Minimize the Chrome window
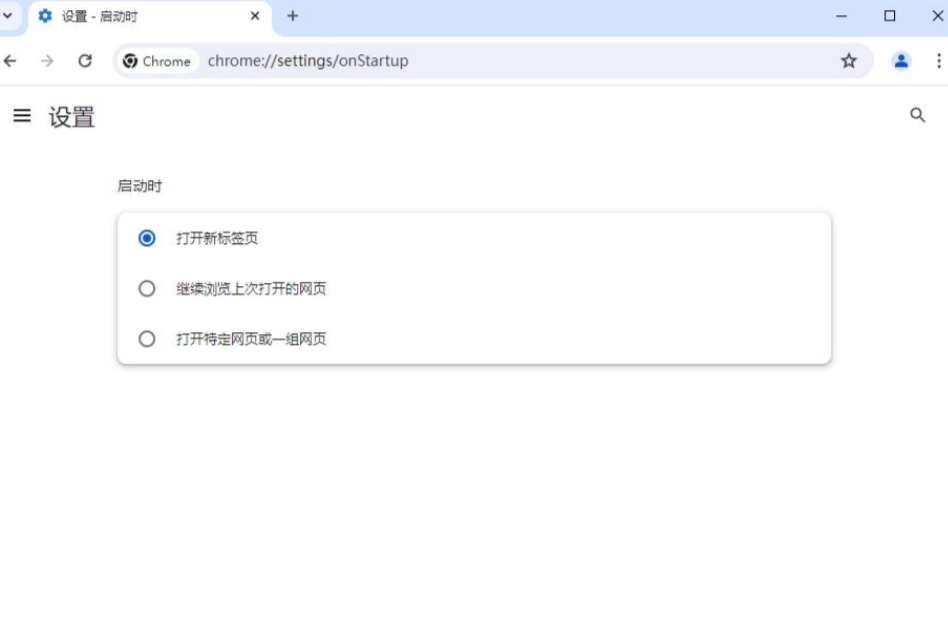The image size is (948, 625). click(x=841, y=16)
